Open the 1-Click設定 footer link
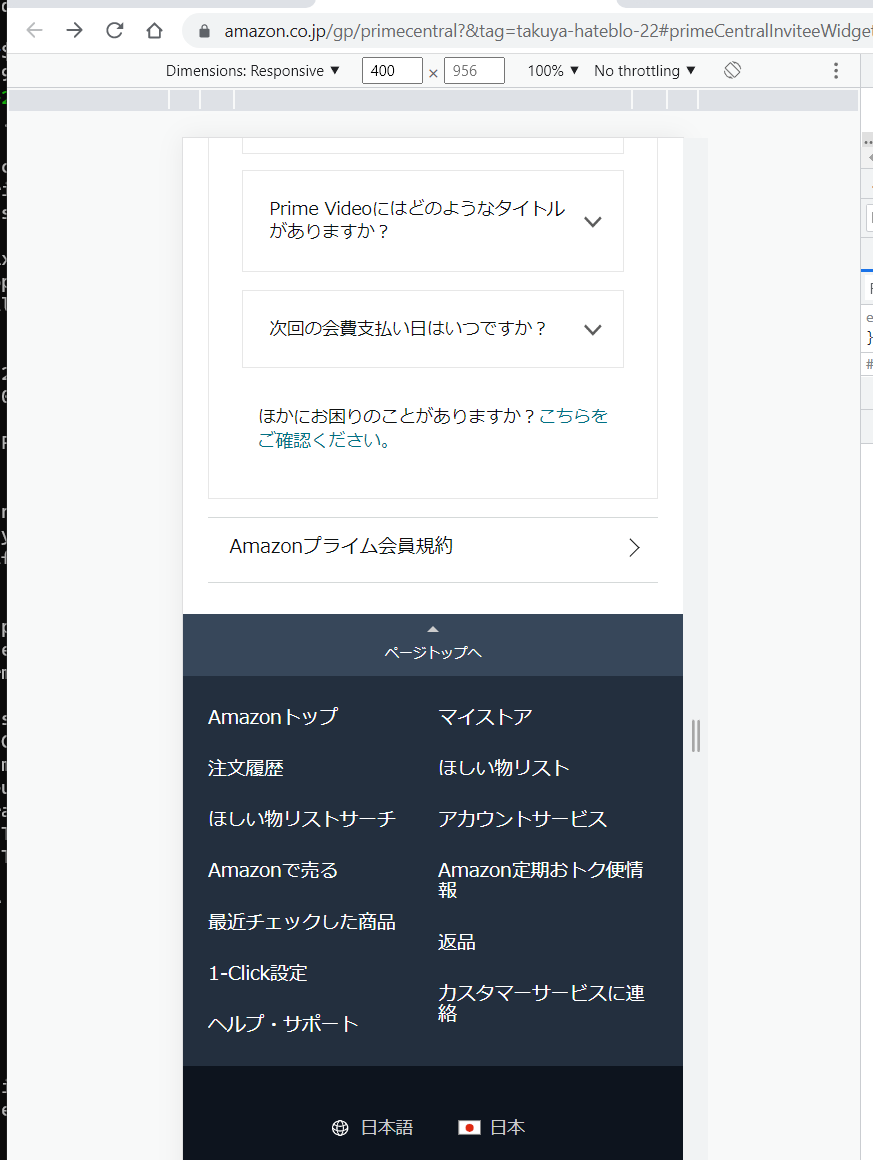Screen dimensions: 873x1160 tap(257, 973)
